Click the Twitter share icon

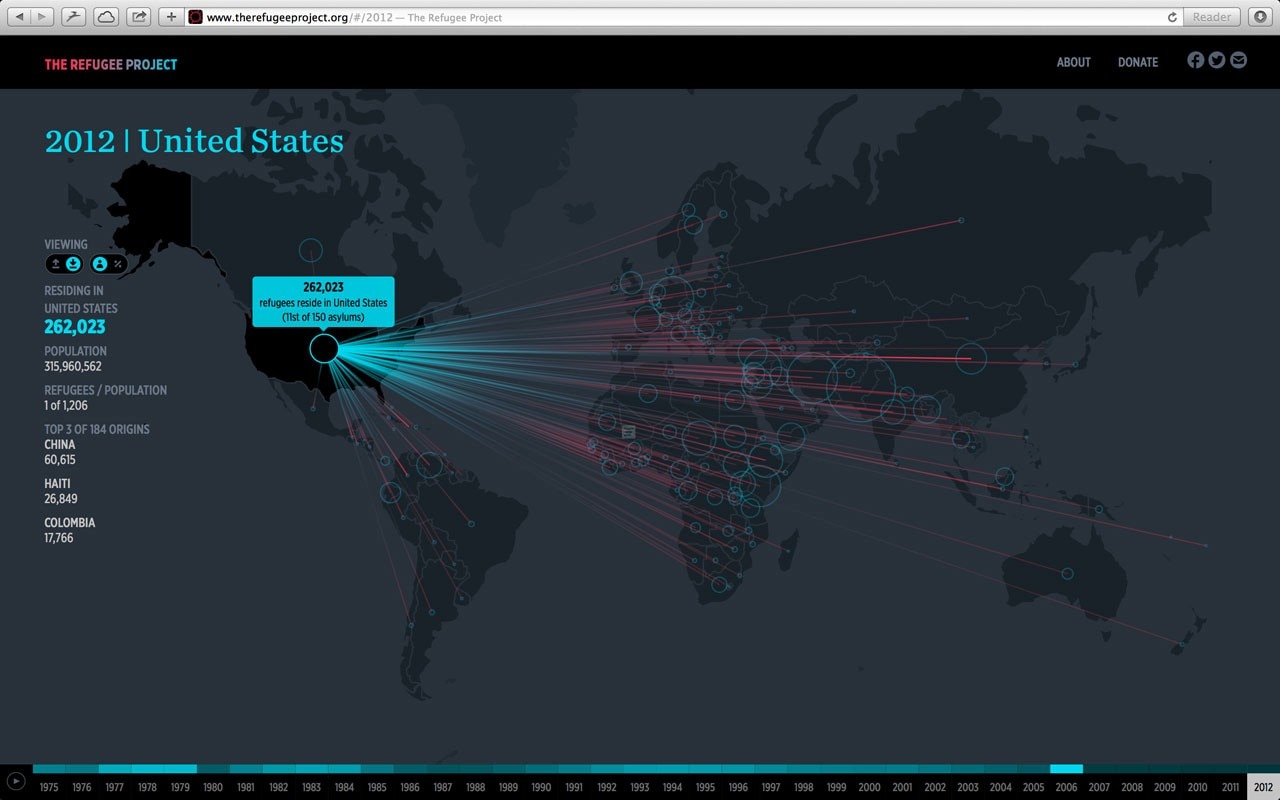tap(1217, 60)
